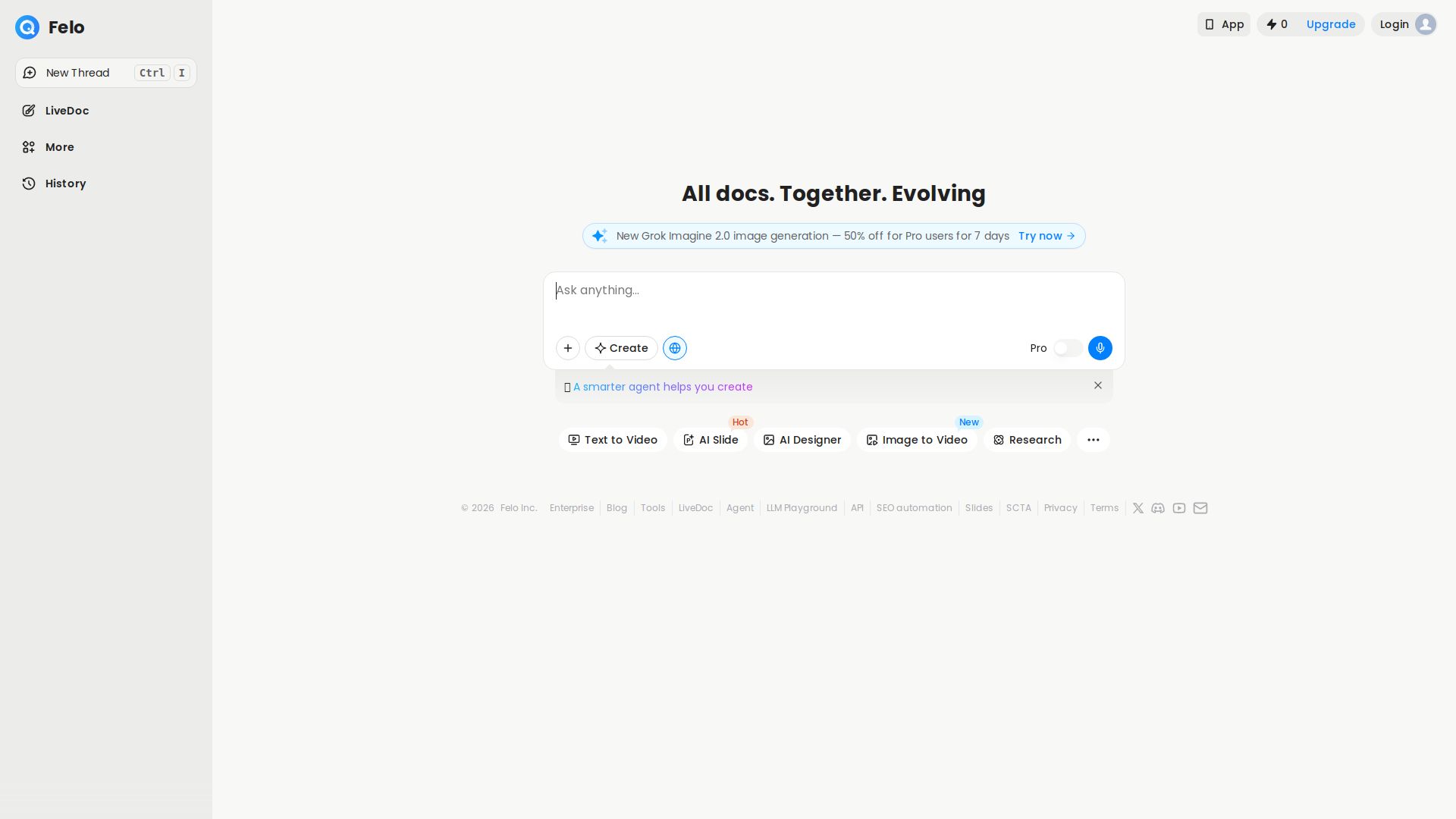1456x819 pixels.
Task: Click the globe search scope icon
Action: coord(675,348)
